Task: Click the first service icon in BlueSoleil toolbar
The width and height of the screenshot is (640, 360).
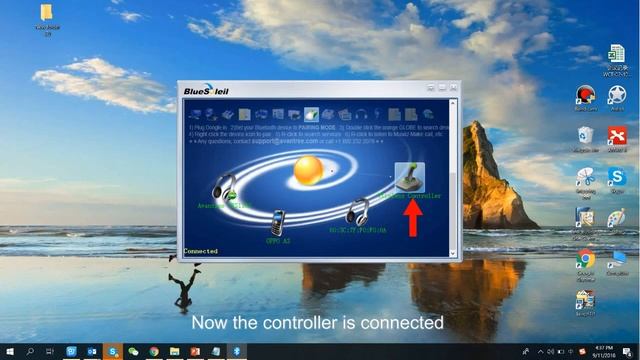Action: 195,115
